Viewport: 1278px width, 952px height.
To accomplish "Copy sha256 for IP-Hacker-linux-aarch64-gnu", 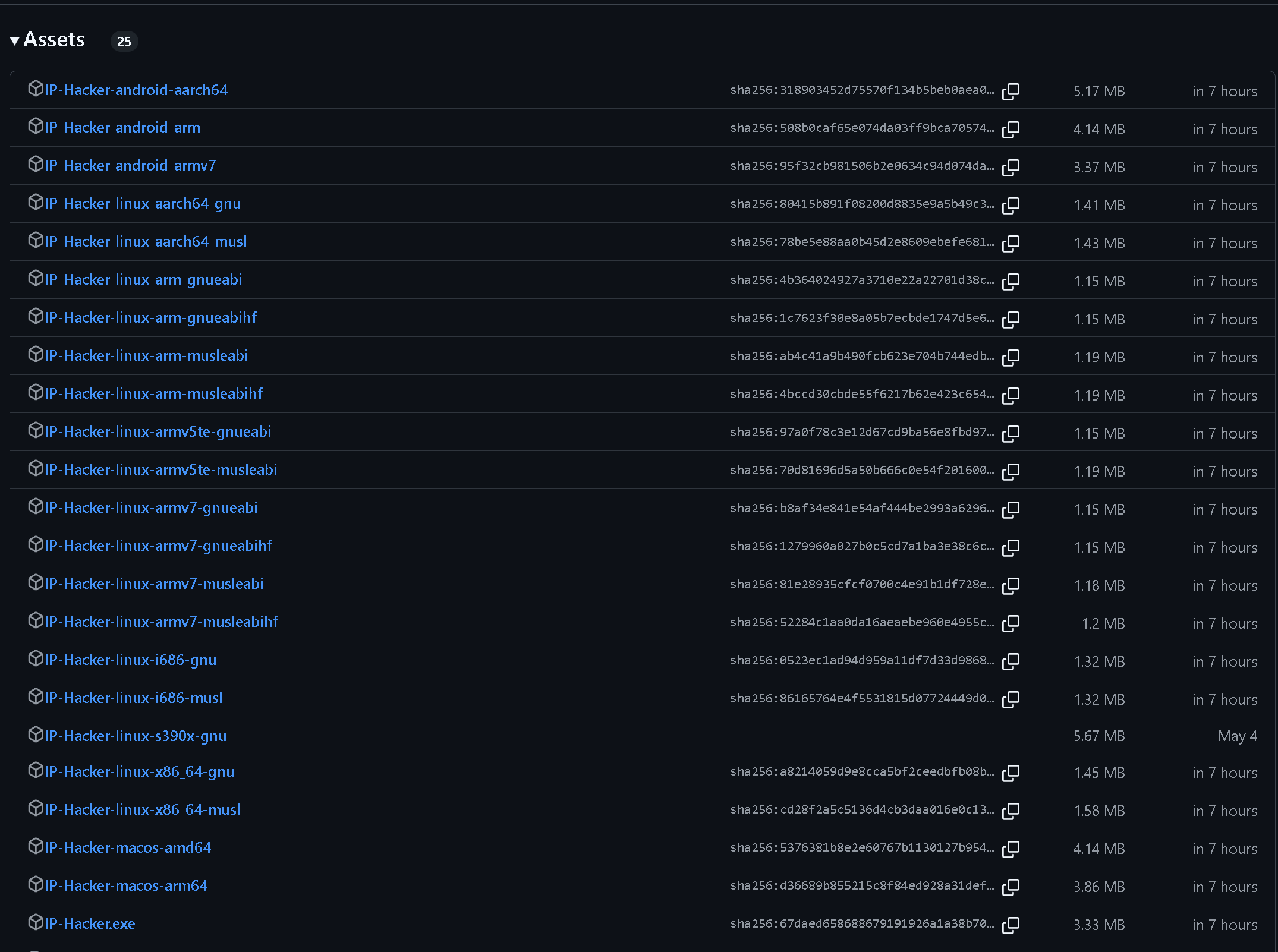I will tap(1011, 205).
